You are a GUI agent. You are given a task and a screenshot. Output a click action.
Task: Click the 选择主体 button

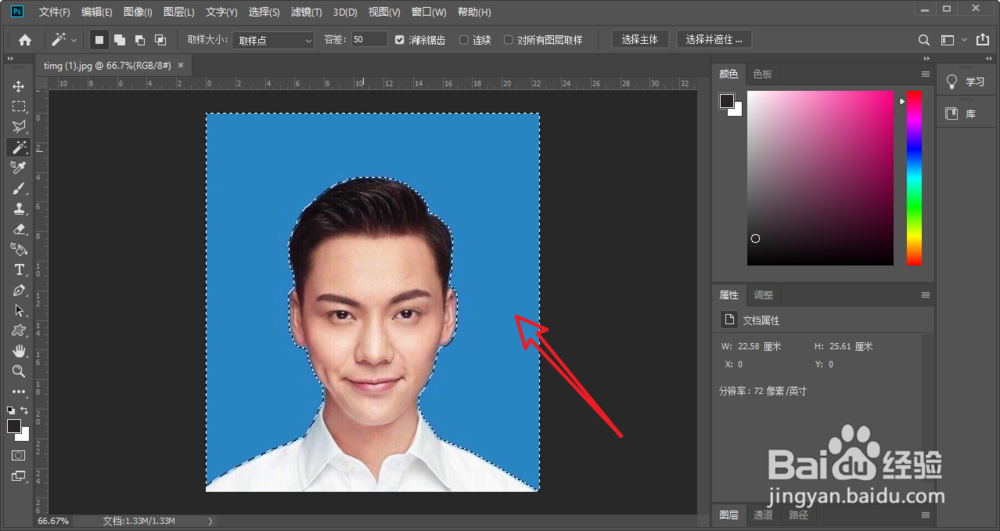(x=640, y=40)
